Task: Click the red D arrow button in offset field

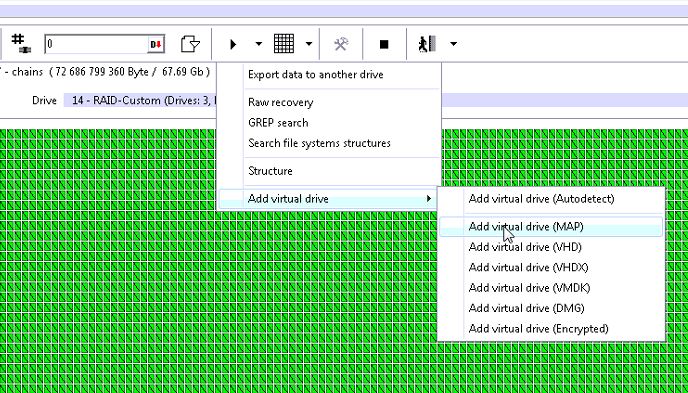Action: (156, 44)
